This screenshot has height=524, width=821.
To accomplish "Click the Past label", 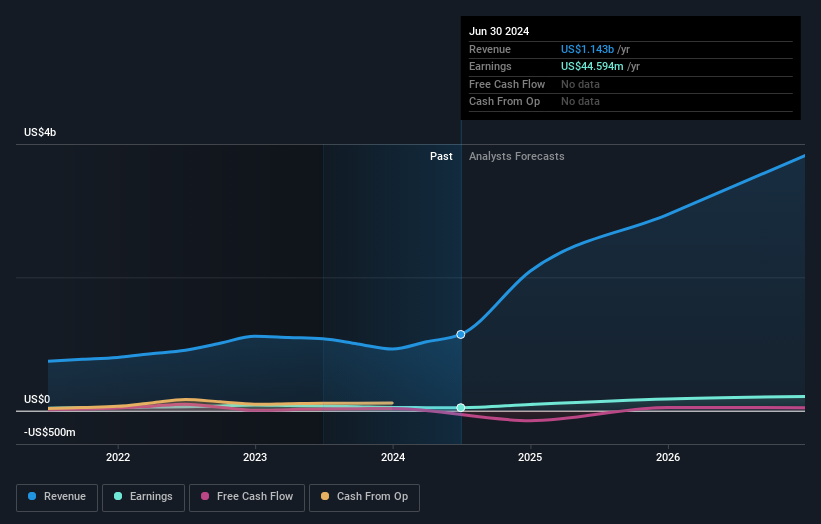I will tap(441, 157).
